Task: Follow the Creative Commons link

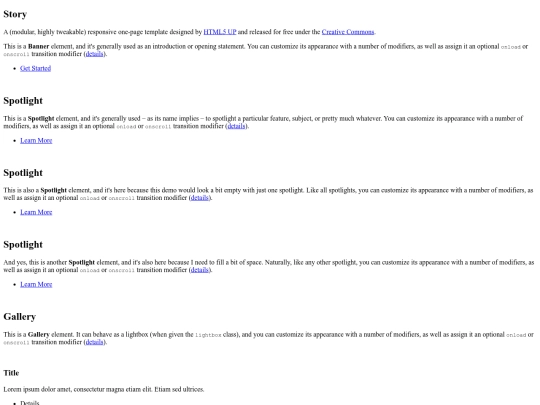Action: coord(348,32)
